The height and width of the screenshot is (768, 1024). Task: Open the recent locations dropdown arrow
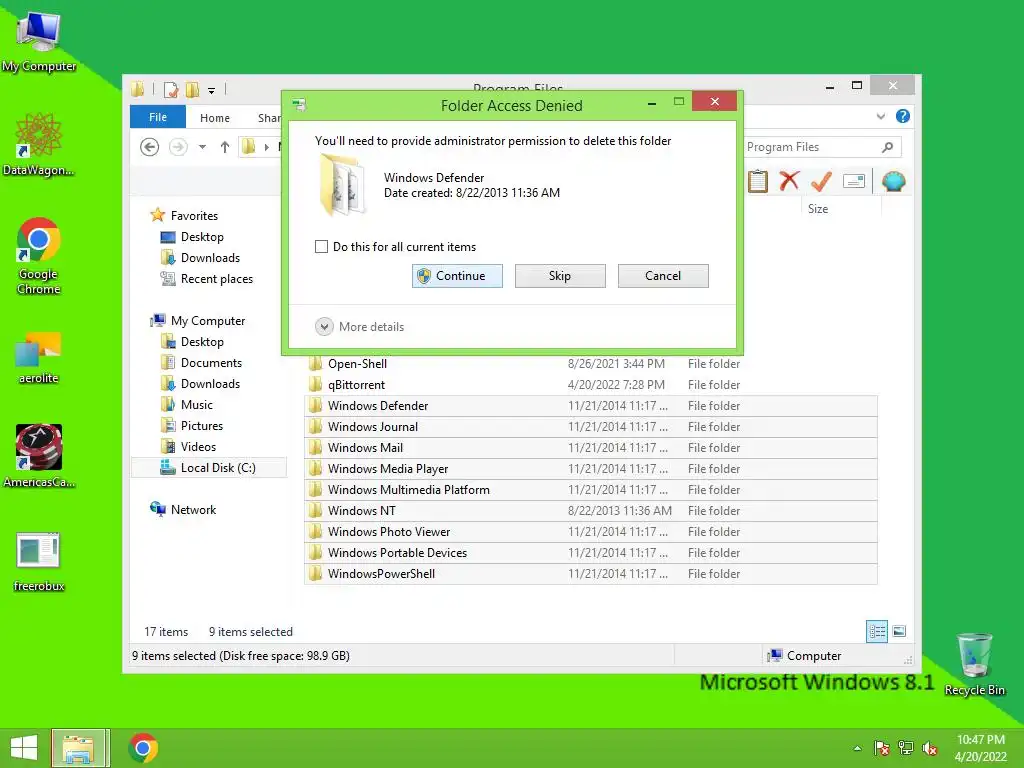(202, 147)
